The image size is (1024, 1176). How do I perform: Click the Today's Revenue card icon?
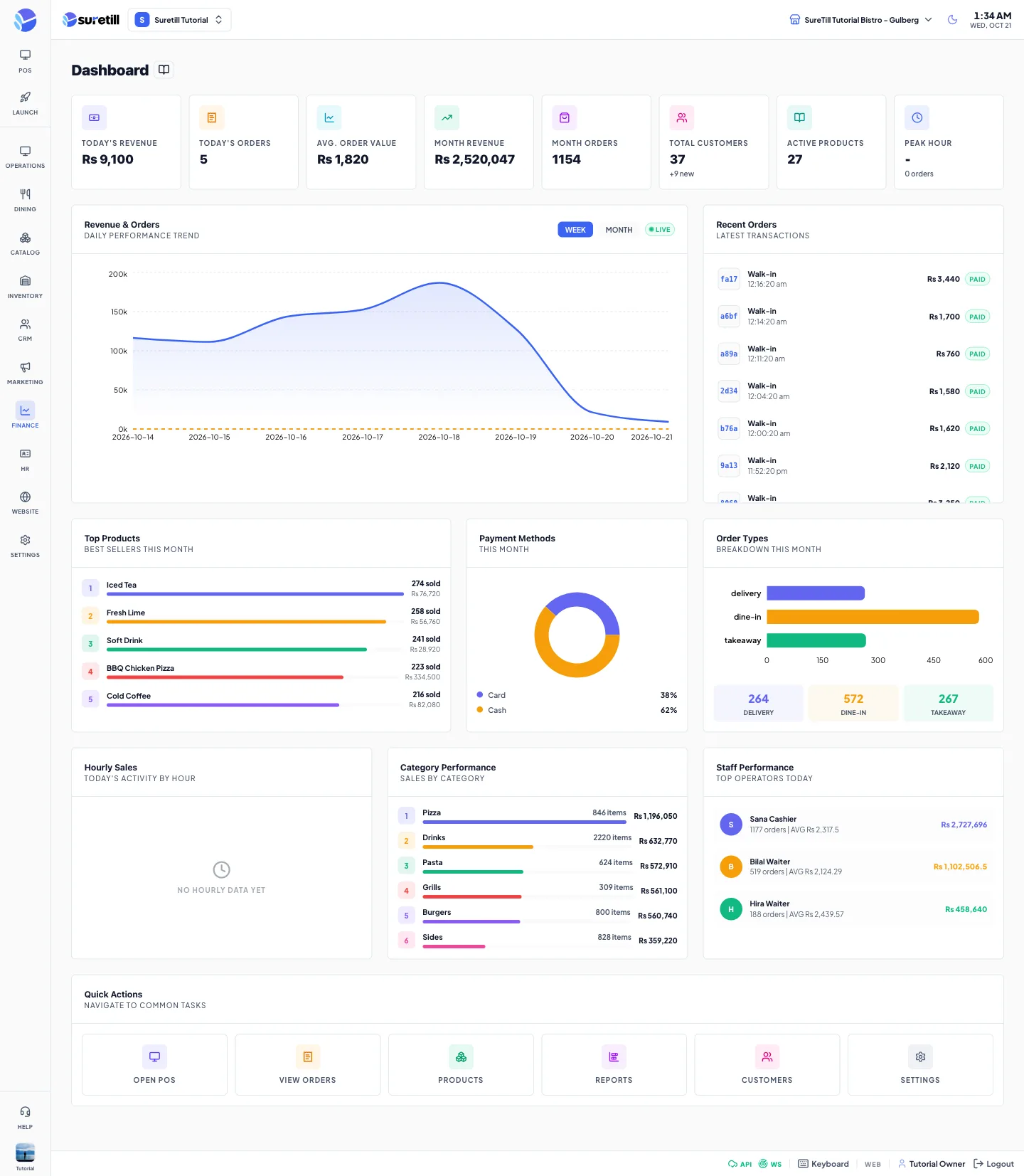coord(94,117)
